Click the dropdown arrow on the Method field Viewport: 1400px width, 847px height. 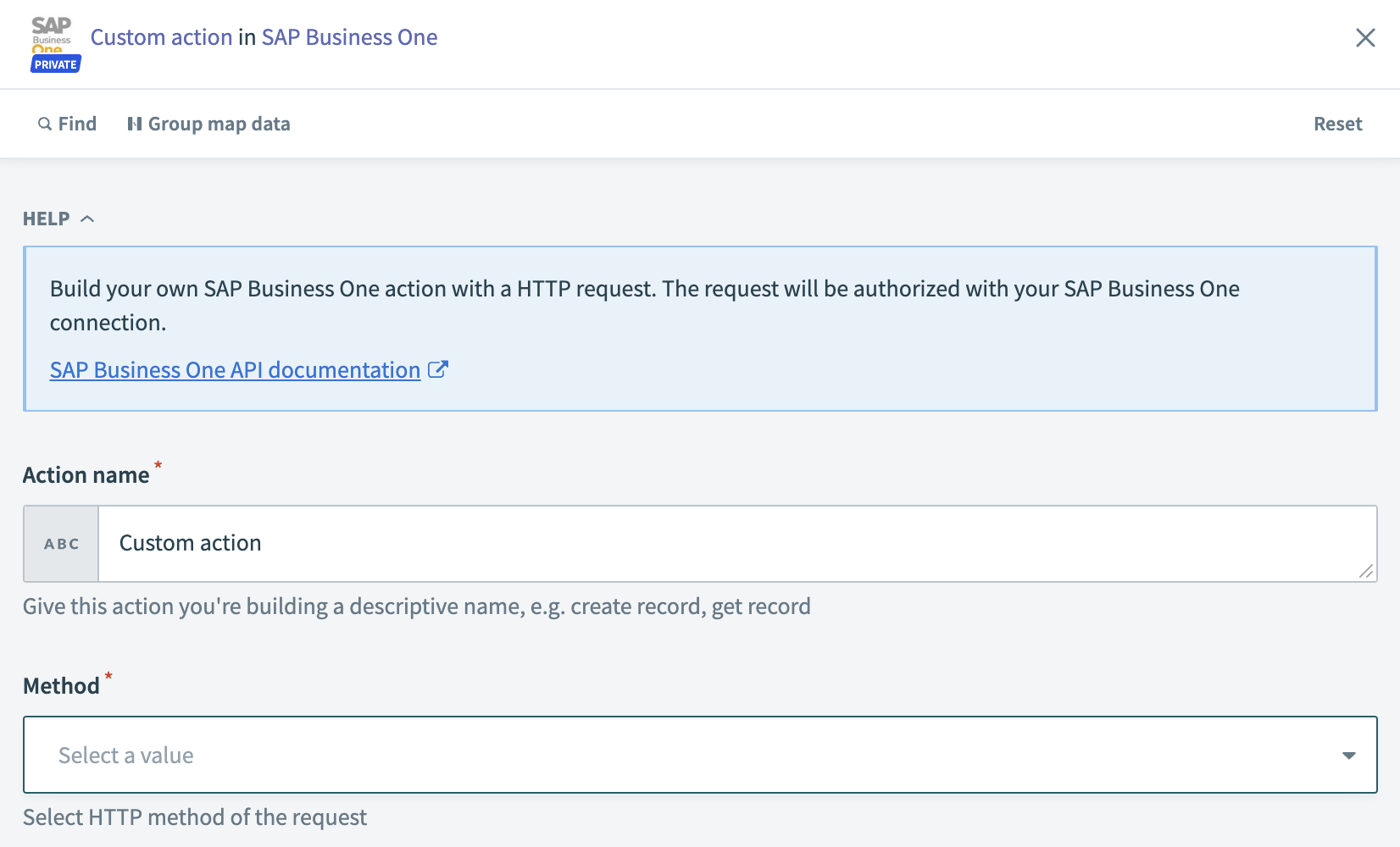[x=1348, y=754]
